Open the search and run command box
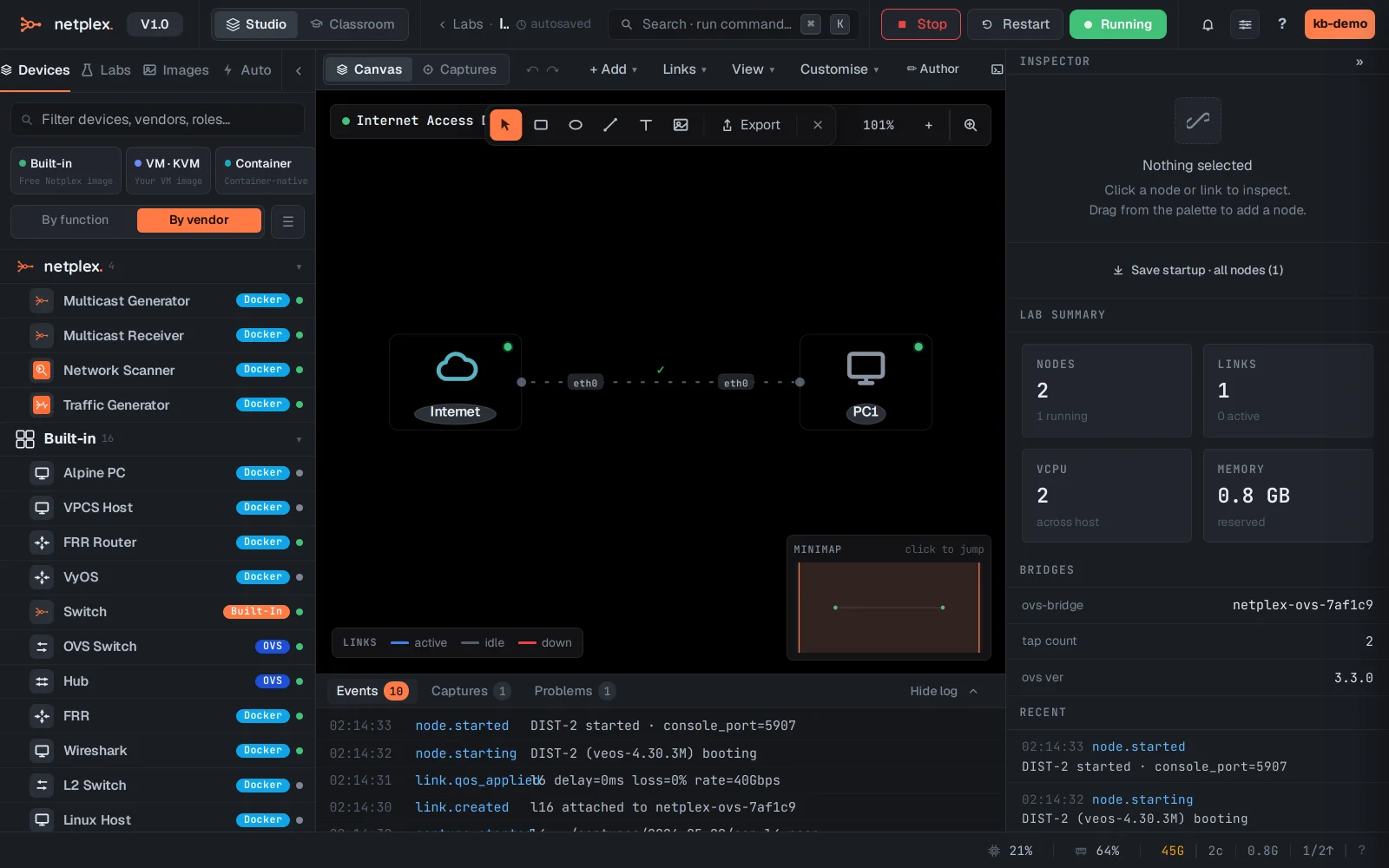 [x=734, y=24]
